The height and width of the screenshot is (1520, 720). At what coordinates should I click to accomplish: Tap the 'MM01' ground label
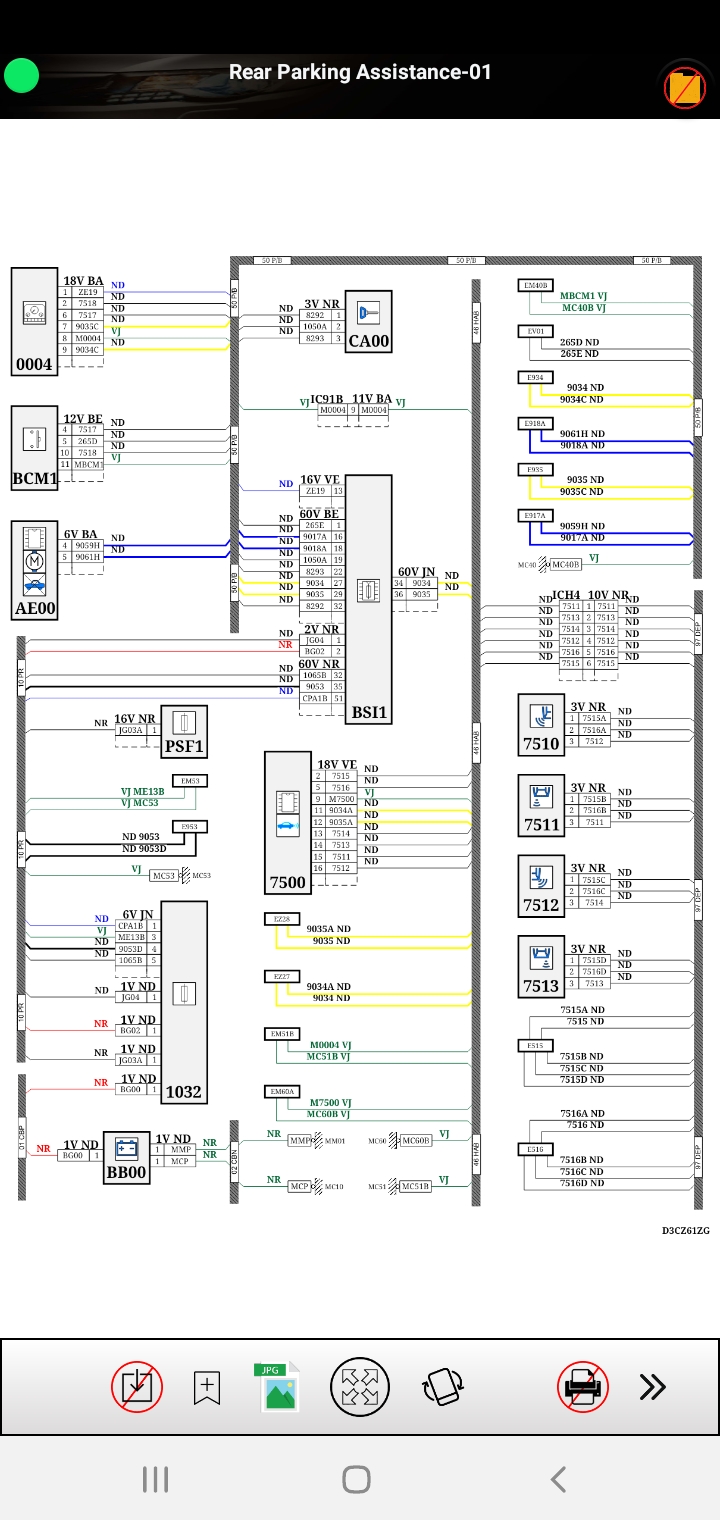(x=335, y=1141)
